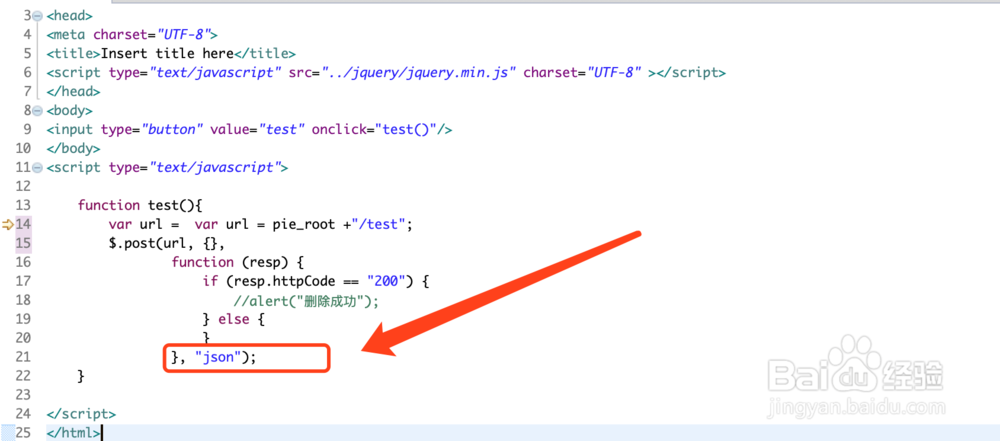Click the 'function (resp) {' callback line

pos(237,262)
